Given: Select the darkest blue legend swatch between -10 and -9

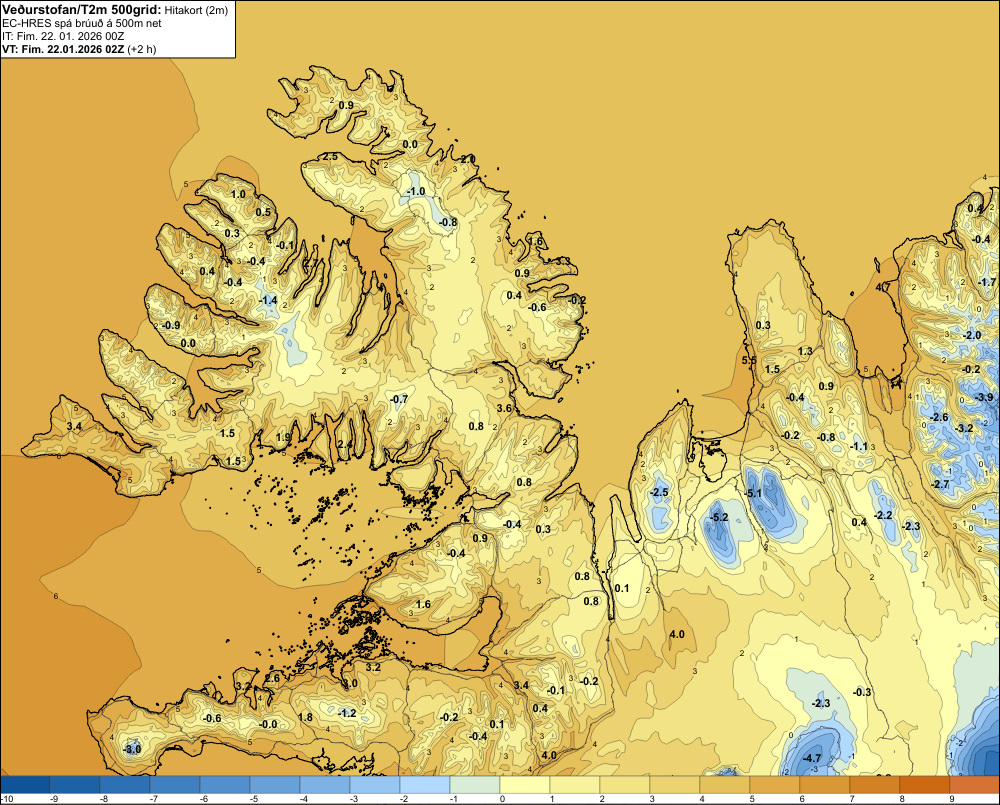Looking at the screenshot, I should [25, 784].
